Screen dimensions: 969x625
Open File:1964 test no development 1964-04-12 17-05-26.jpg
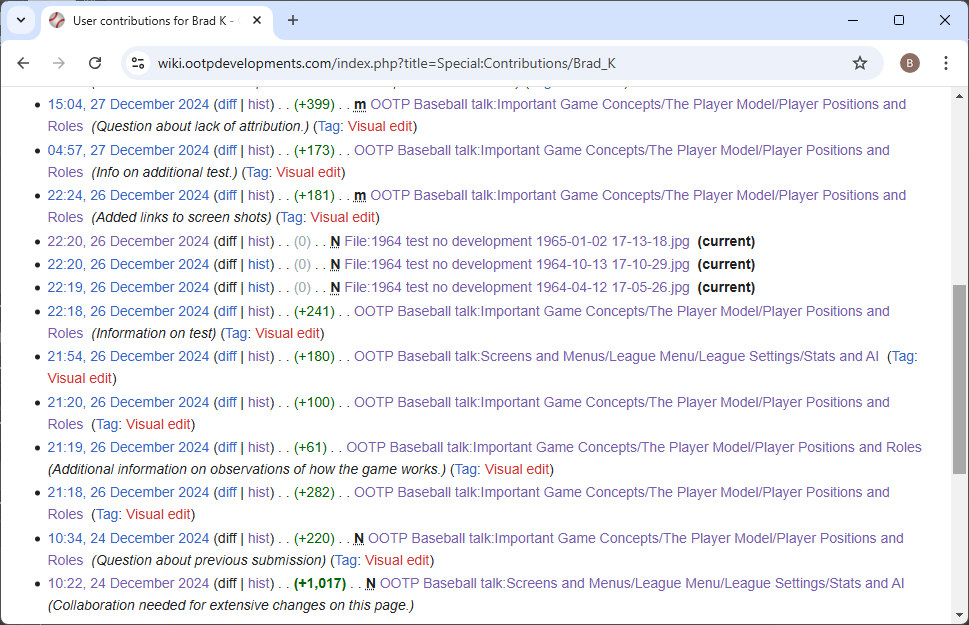point(517,287)
